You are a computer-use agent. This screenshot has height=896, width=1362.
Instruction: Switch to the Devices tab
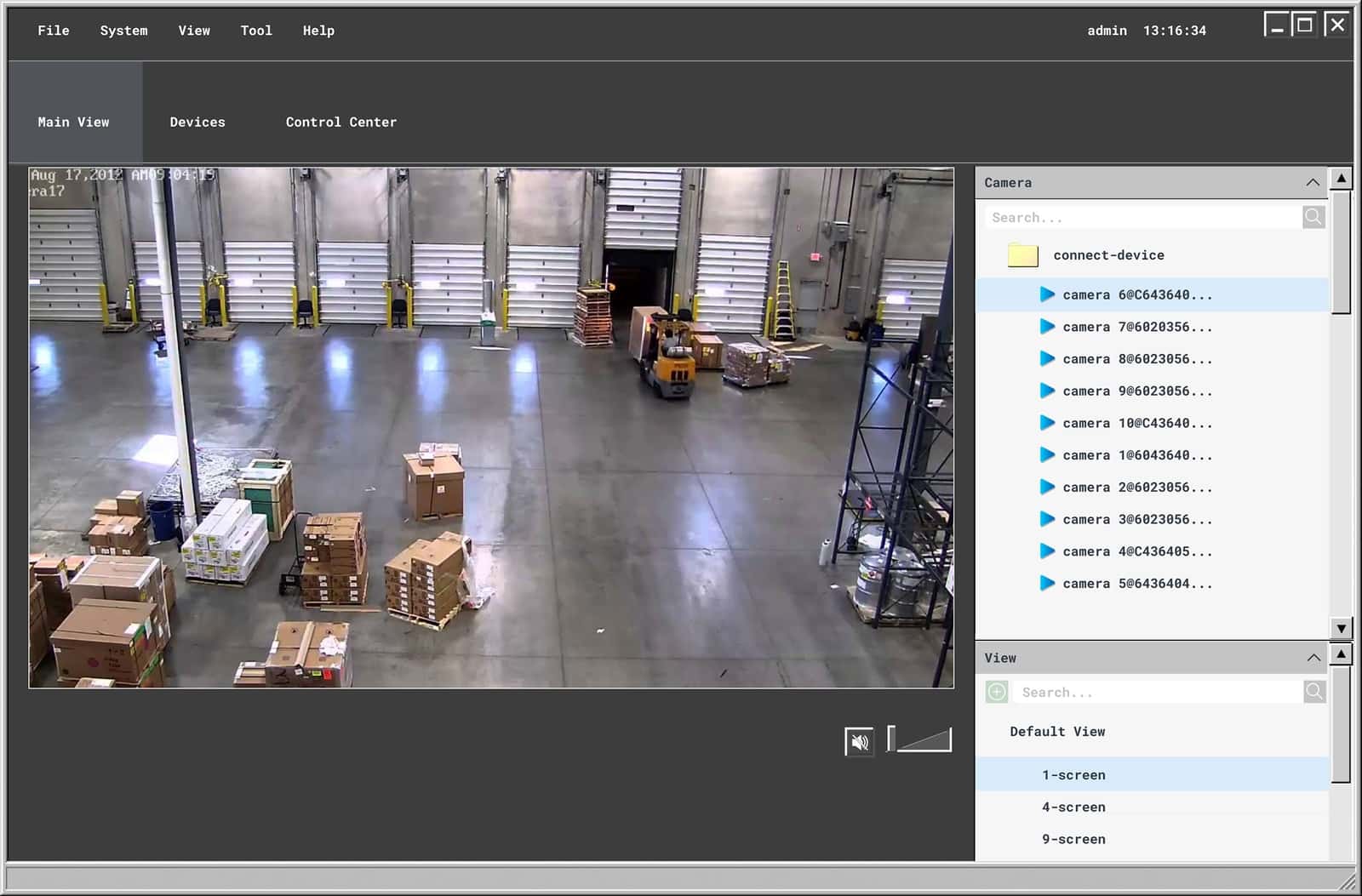point(197,122)
